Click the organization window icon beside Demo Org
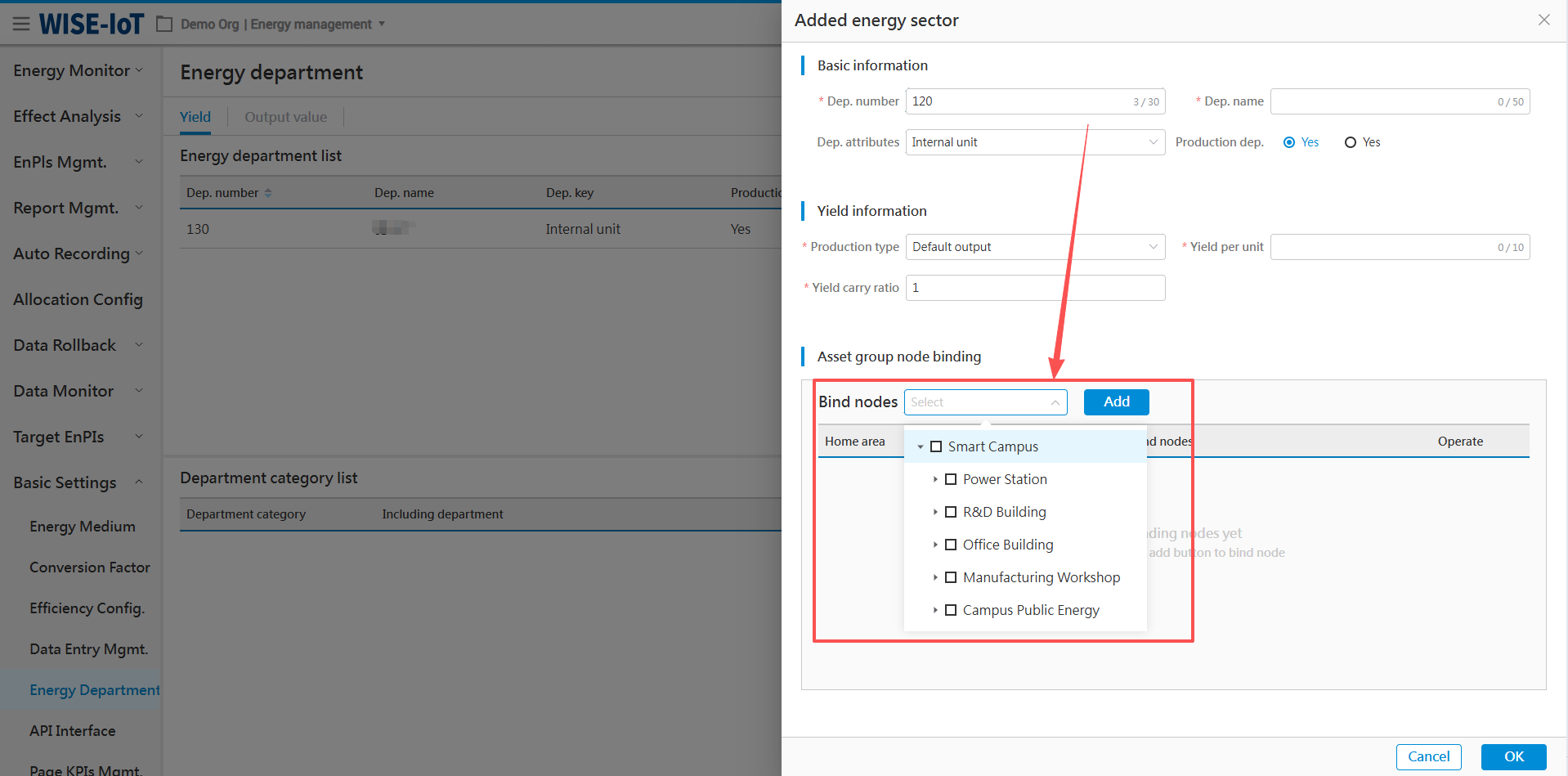The height and width of the screenshot is (776, 1568). 164,24
